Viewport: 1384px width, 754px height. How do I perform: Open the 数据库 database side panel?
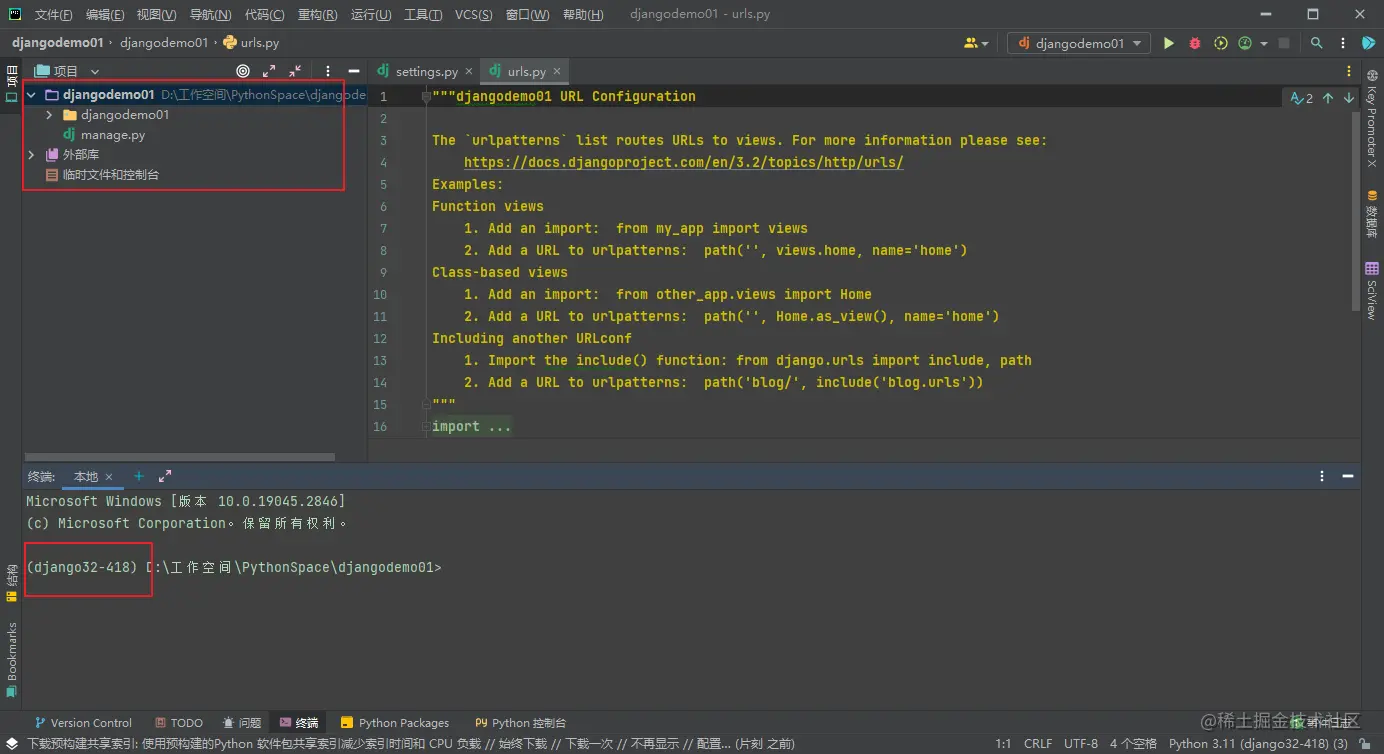coord(1372,212)
